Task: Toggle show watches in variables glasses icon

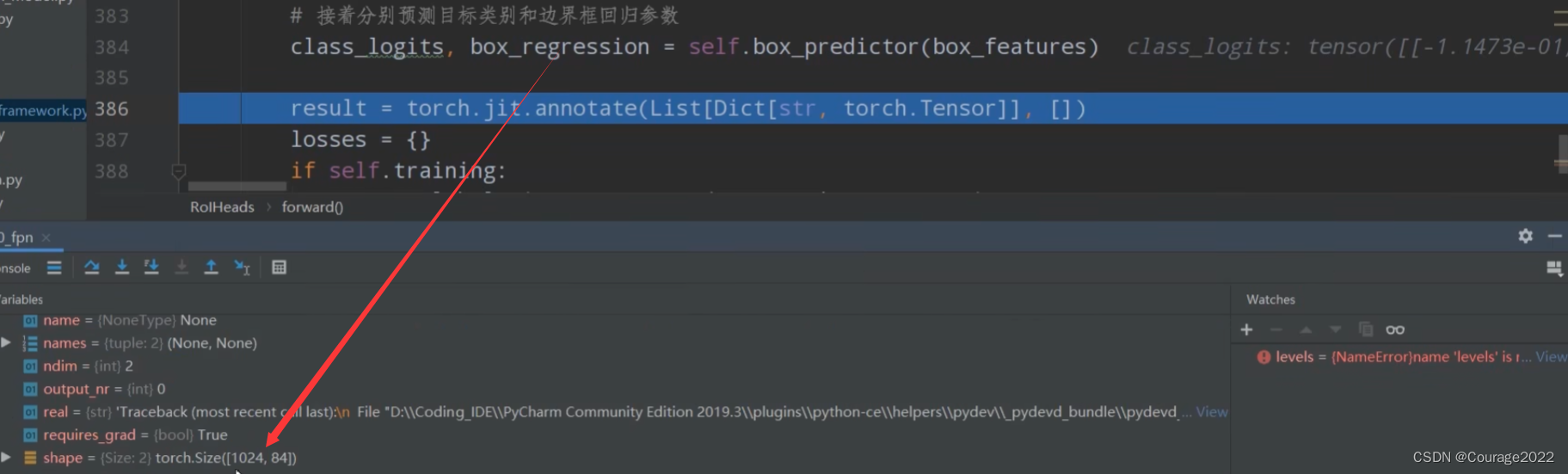Action: [x=1395, y=329]
